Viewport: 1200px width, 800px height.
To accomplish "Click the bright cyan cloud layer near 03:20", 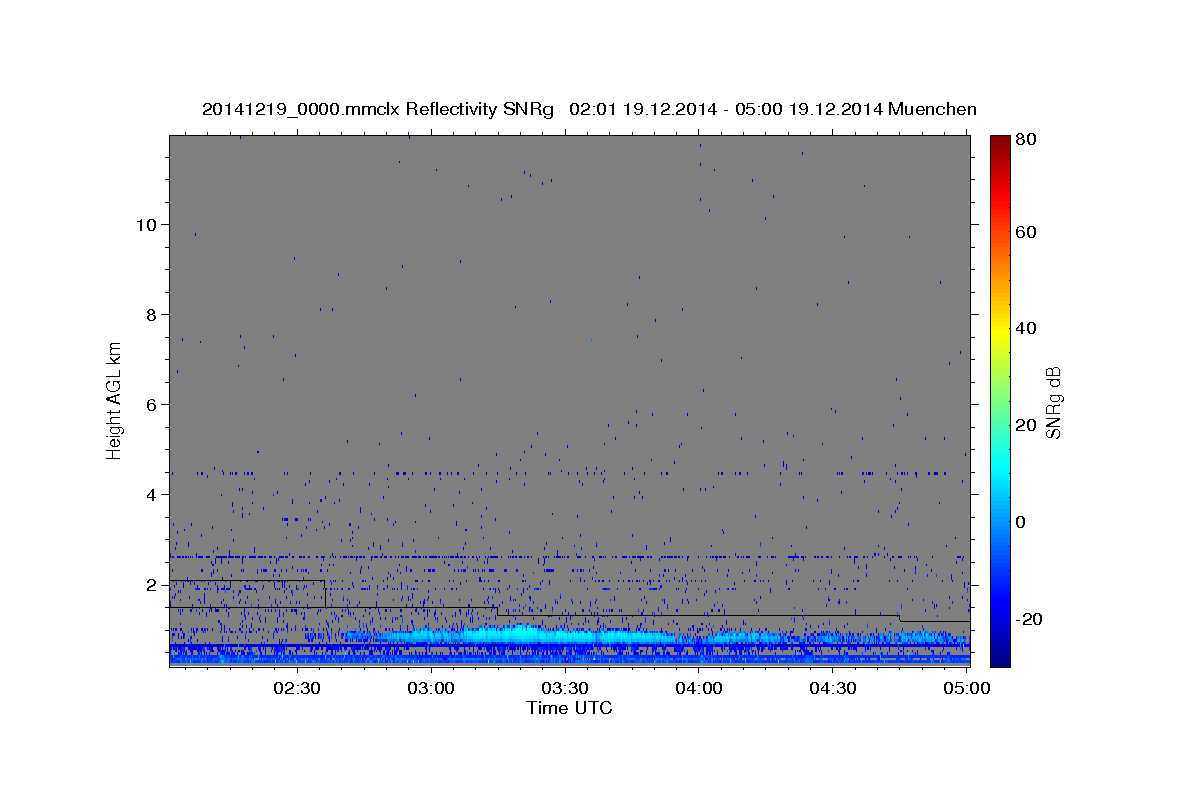I will 520,634.
